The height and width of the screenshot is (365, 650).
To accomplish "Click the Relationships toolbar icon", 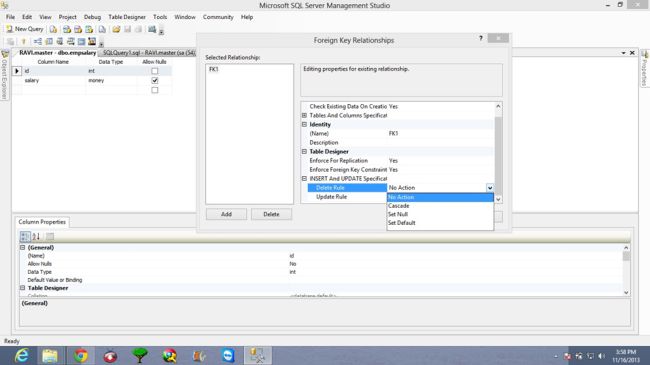I will (38, 41).
